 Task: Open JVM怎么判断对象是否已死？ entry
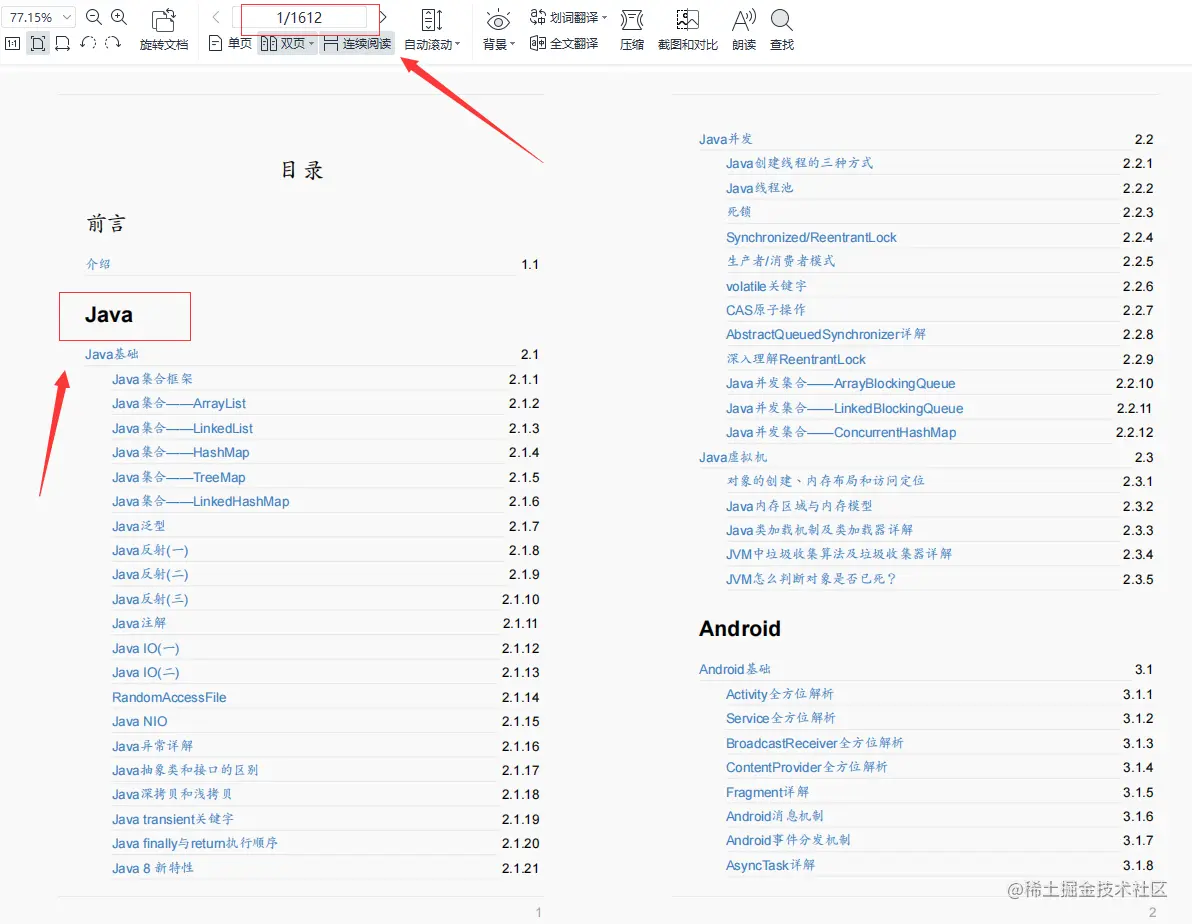tap(812, 579)
